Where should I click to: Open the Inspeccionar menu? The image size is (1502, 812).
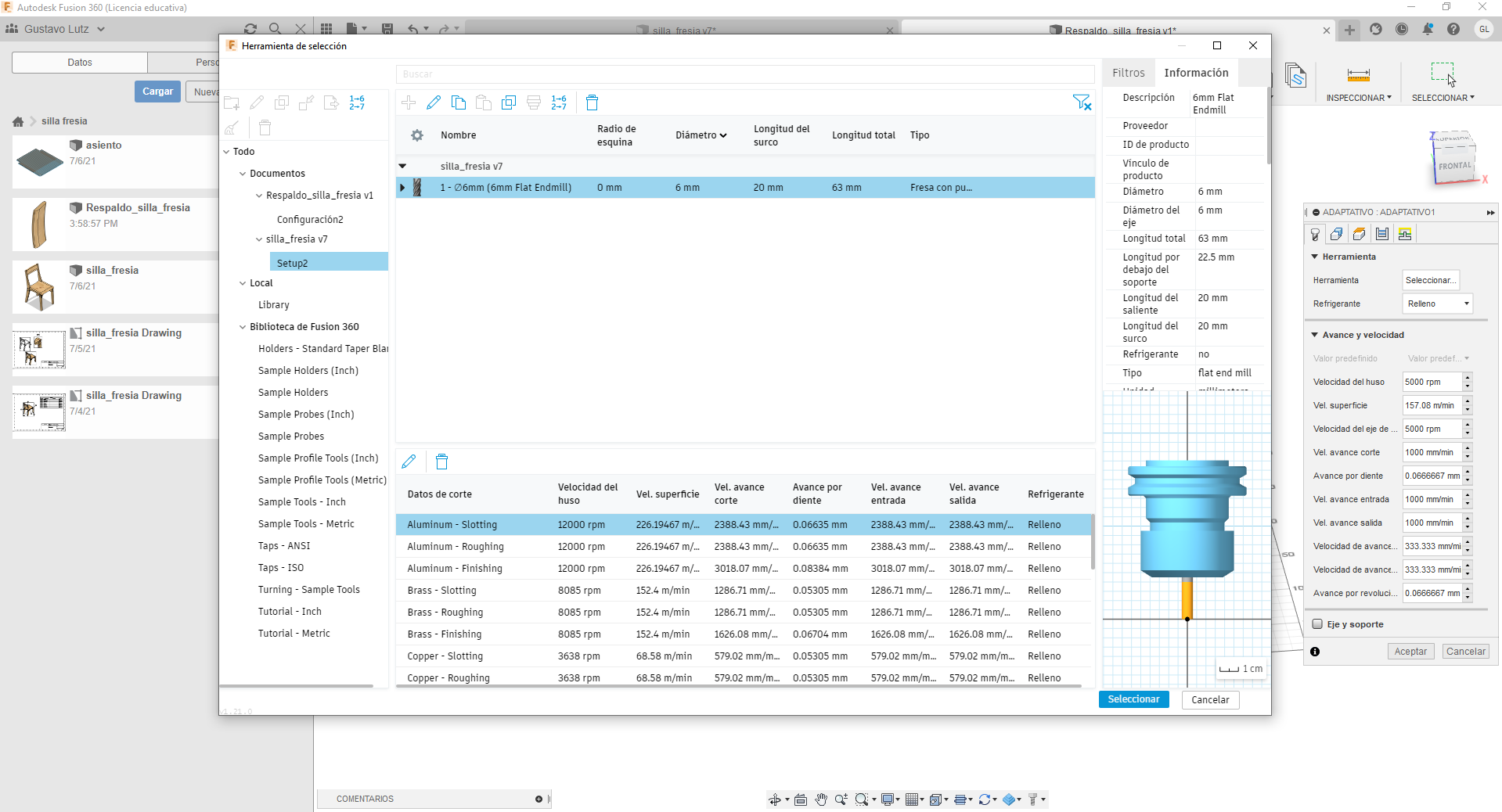click(x=1359, y=98)
